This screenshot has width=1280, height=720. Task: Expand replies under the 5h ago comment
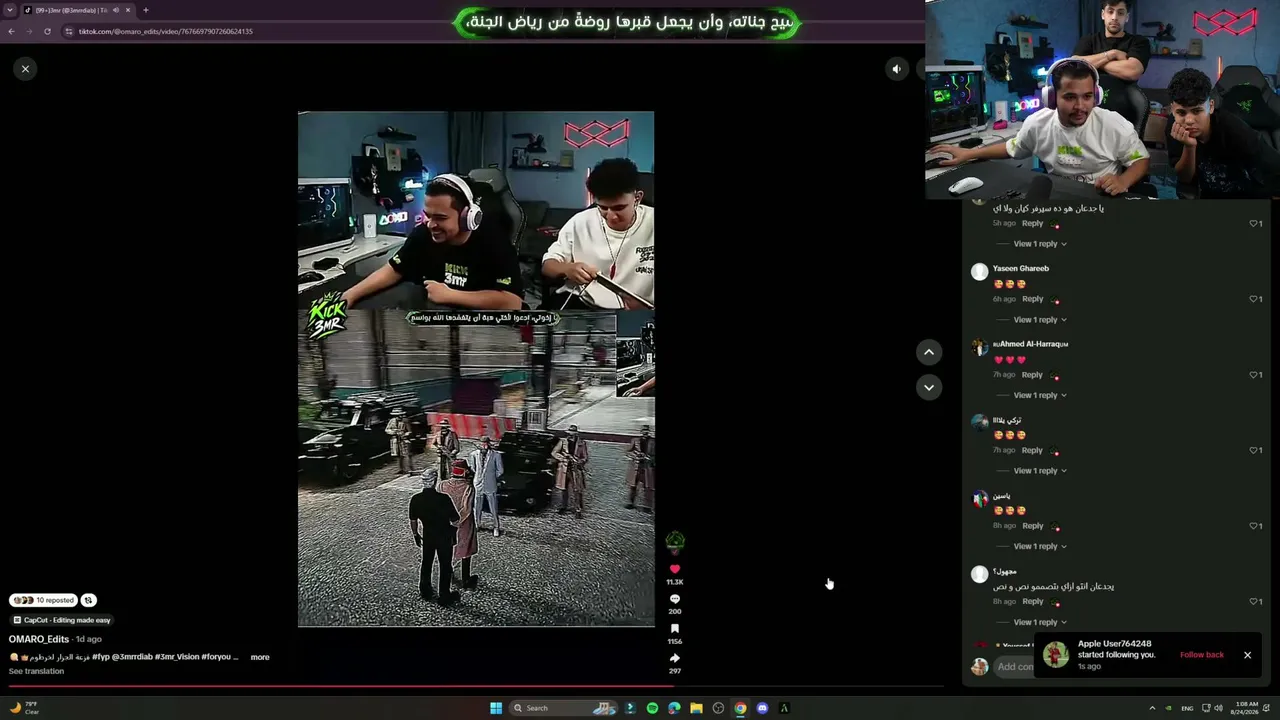[x=1040, y=244]
